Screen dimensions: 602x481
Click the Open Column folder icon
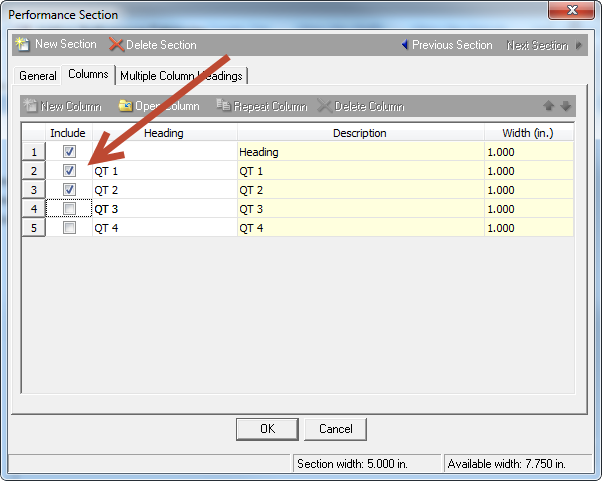(125, 106)
